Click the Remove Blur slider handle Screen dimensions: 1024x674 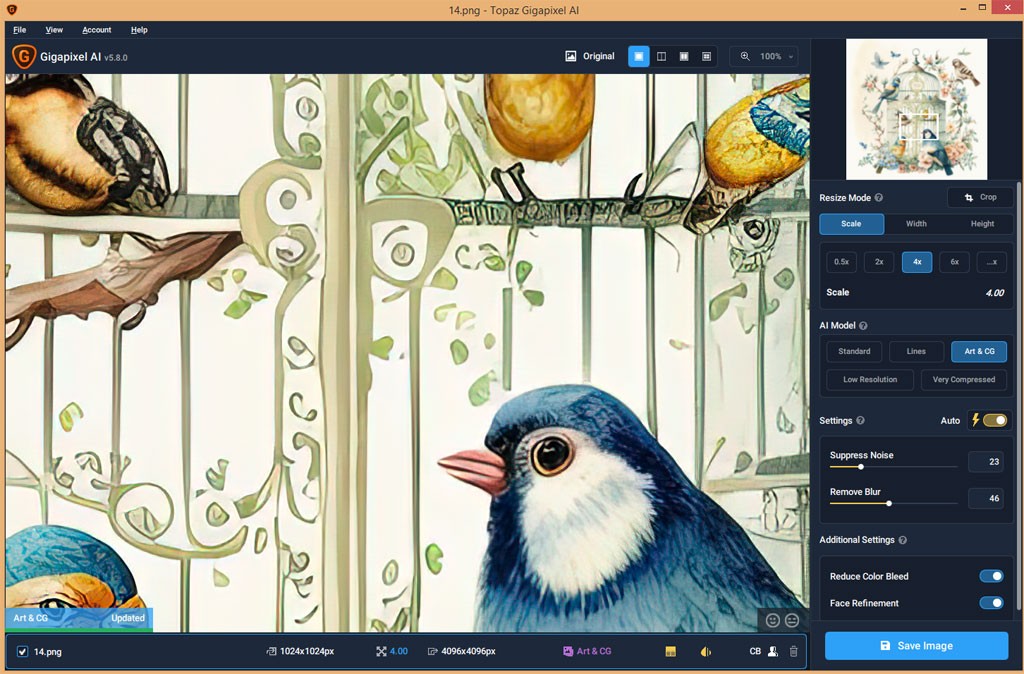(889, 504)
